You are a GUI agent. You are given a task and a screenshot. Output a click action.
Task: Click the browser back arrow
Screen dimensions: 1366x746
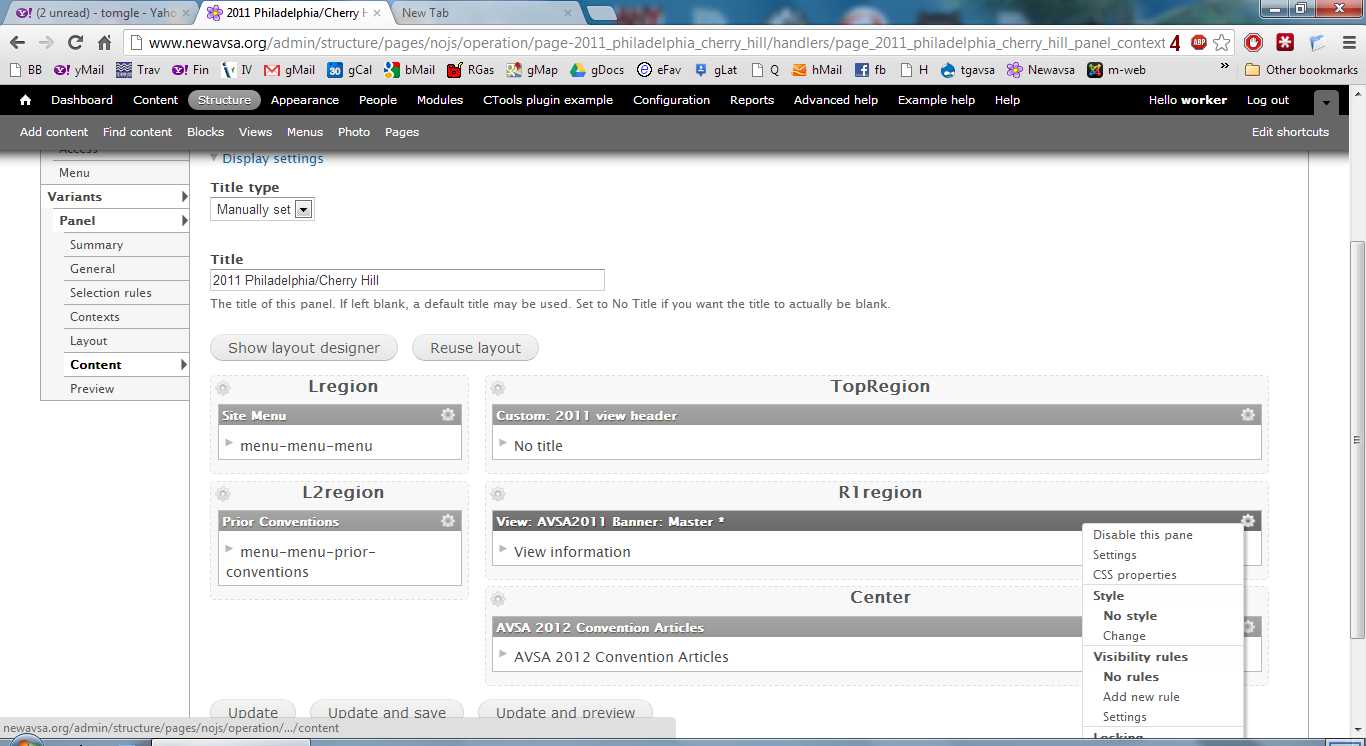(17, 43)
